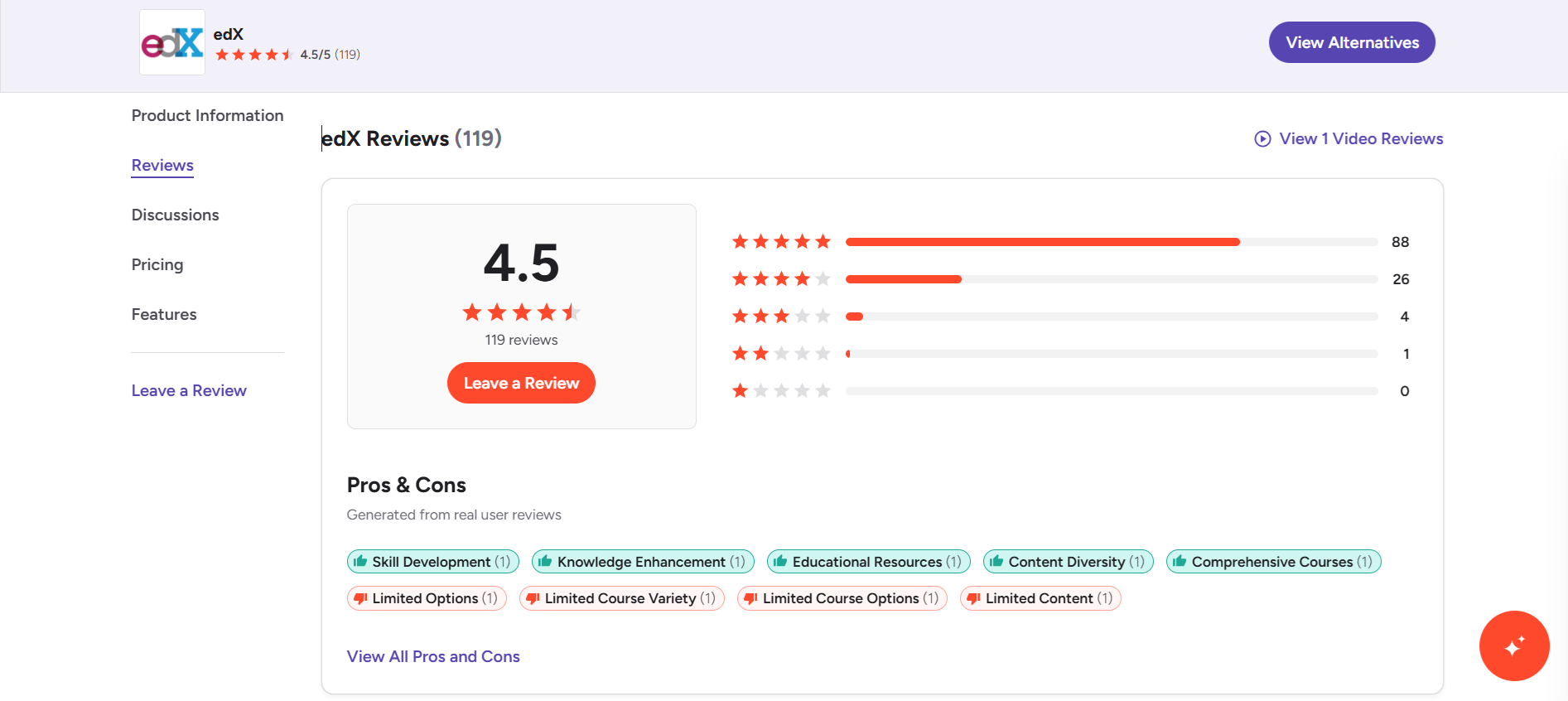The height and width of the screenshot is (701, 1568).
Task: Click the 4 three-star review count
Action: point(1405,317)
